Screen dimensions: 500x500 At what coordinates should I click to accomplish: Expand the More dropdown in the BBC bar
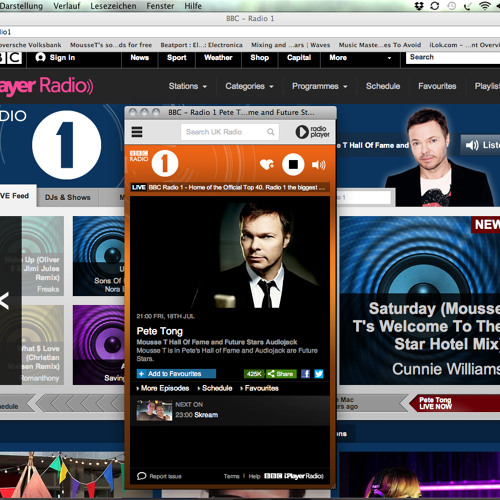(360, 58)
